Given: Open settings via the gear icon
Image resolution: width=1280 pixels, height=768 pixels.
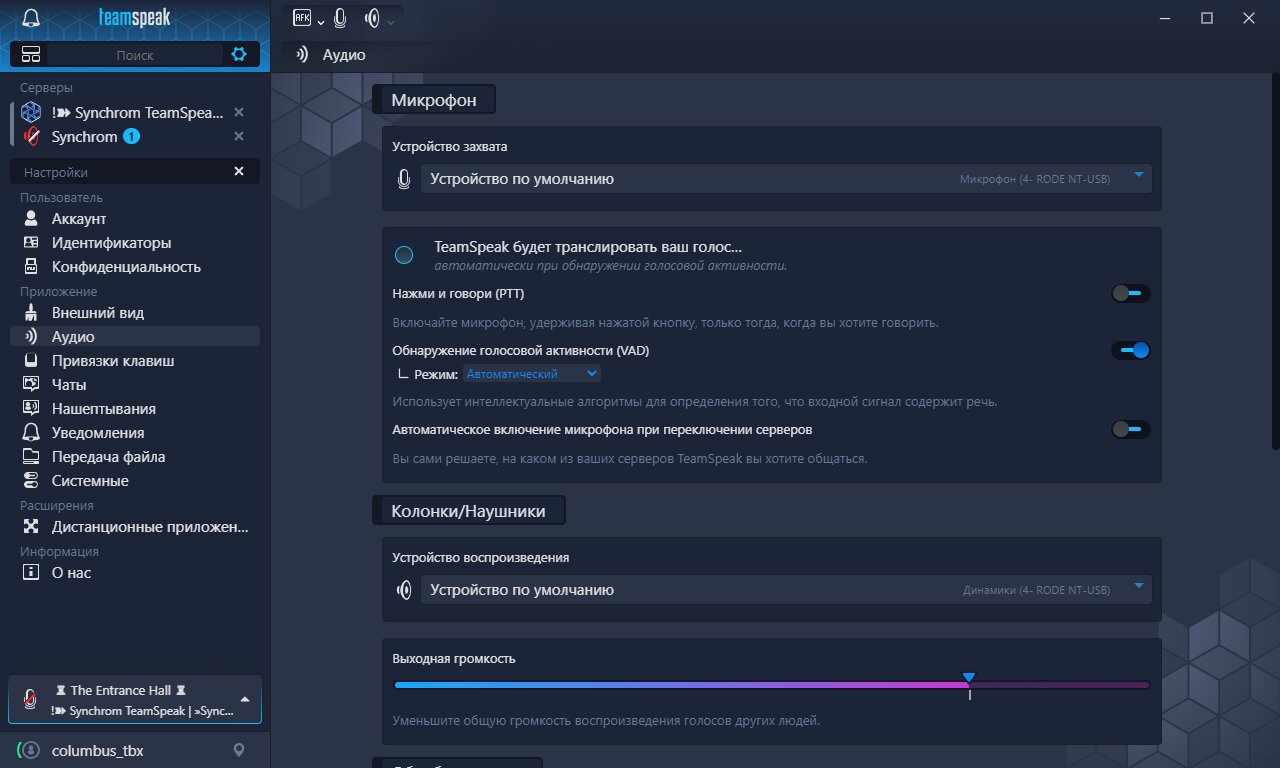Looking at the screenshot, I should tap(239, 54).
